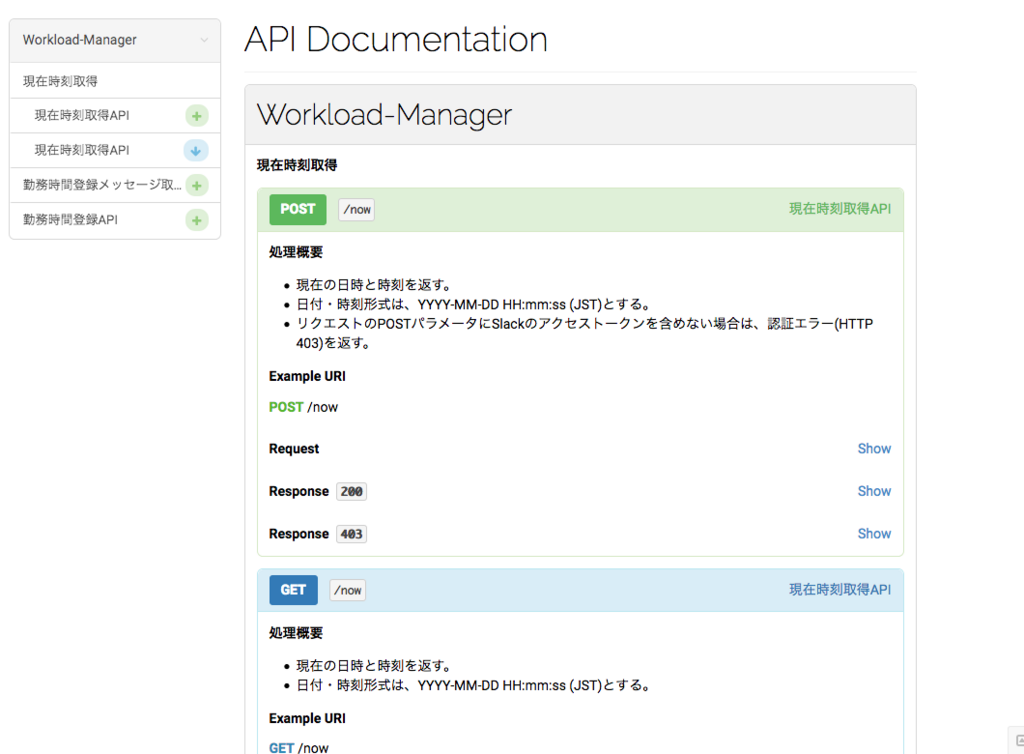Click the API Documentation page title
This screenshot has width=1024, height=754.
(x=396, y=39)
